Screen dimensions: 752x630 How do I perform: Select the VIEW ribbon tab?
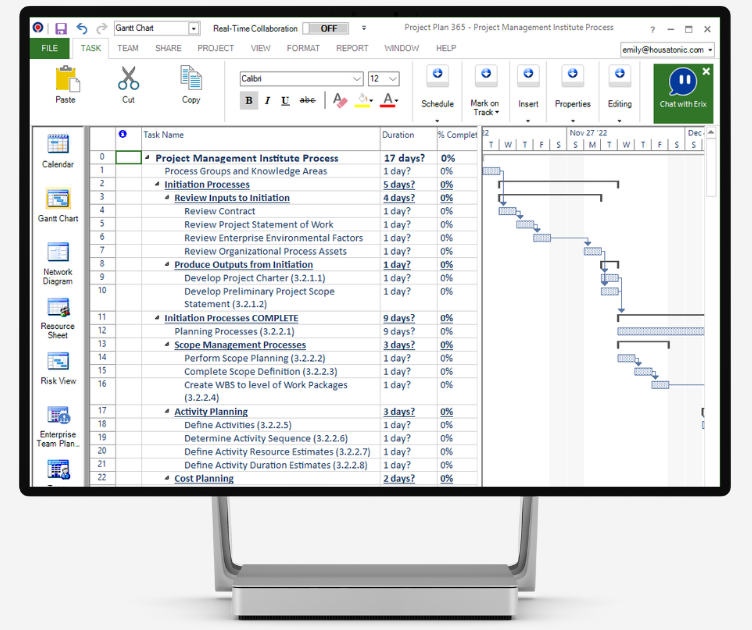tap(260, 48)
